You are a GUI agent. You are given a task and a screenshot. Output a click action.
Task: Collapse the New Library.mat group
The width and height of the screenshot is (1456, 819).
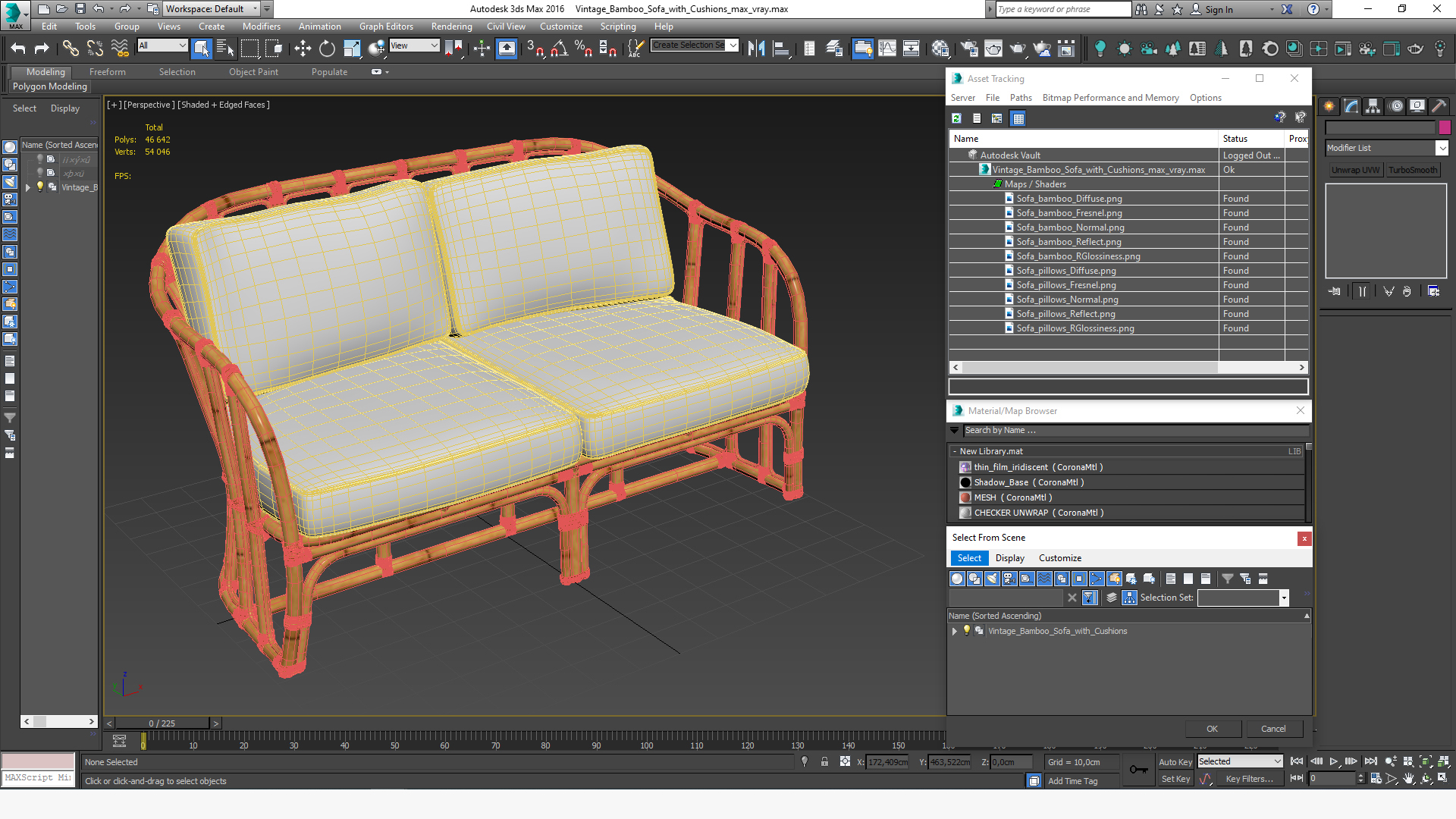click(954, 451)
